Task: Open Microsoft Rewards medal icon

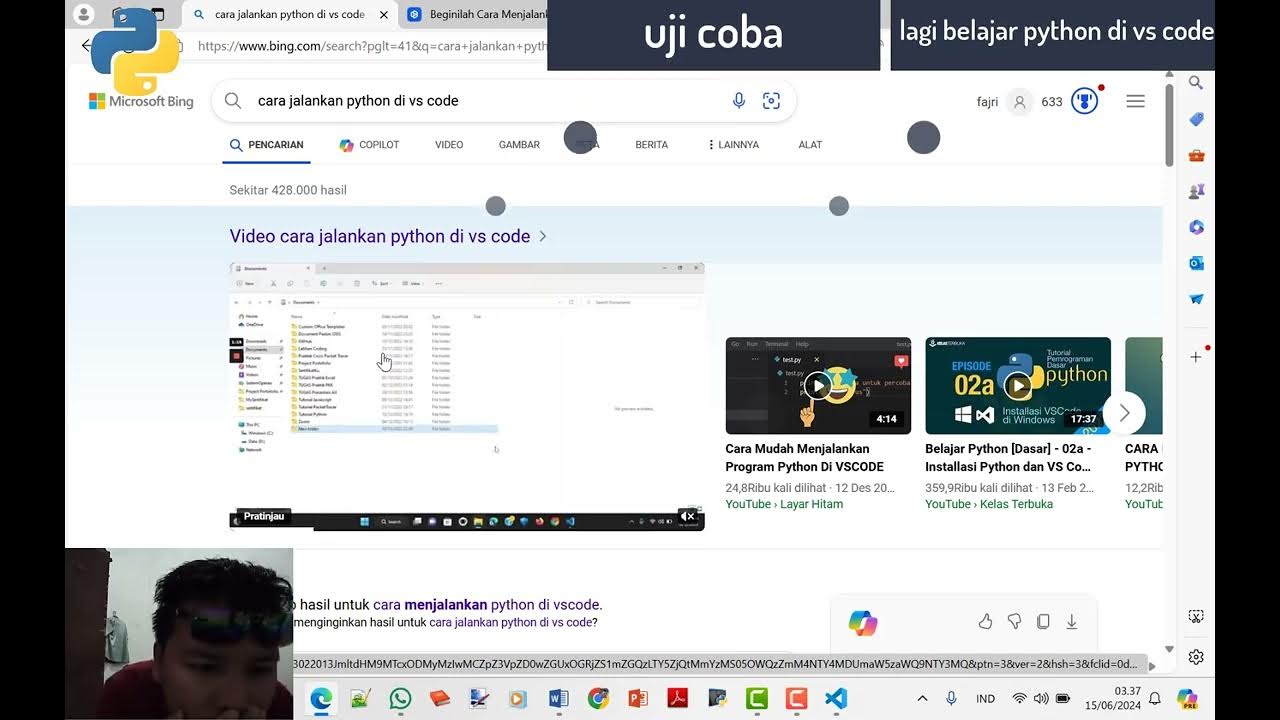Action: [1084, 101]
